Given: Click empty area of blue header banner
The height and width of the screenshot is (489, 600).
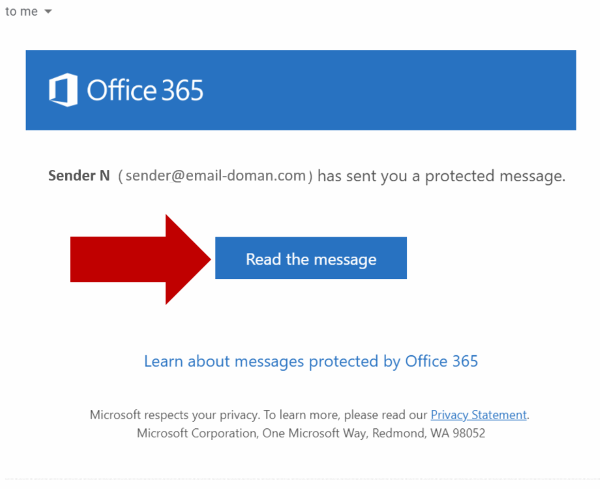Looking at the screenshot, I should [x=383, y=90].
